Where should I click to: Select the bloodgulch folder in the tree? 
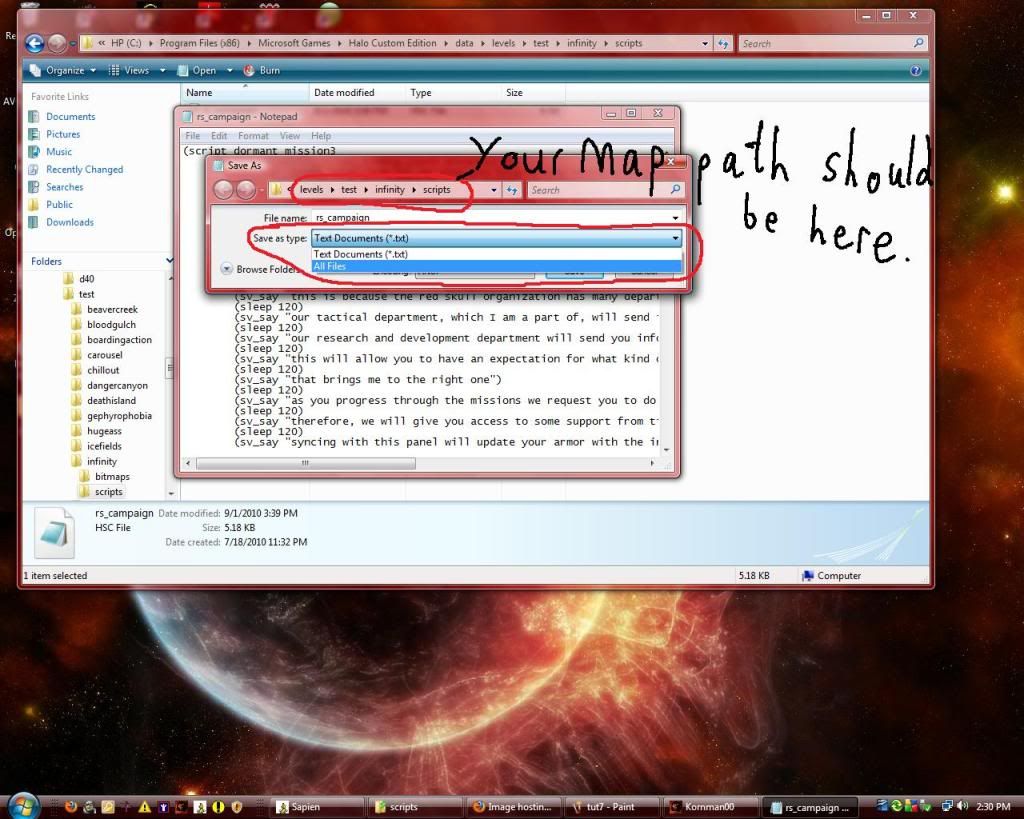[111, 325]
